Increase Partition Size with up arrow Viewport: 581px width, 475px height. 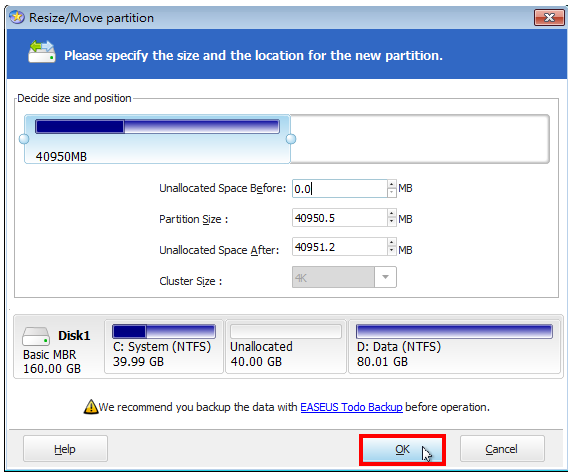click(392, 213)
